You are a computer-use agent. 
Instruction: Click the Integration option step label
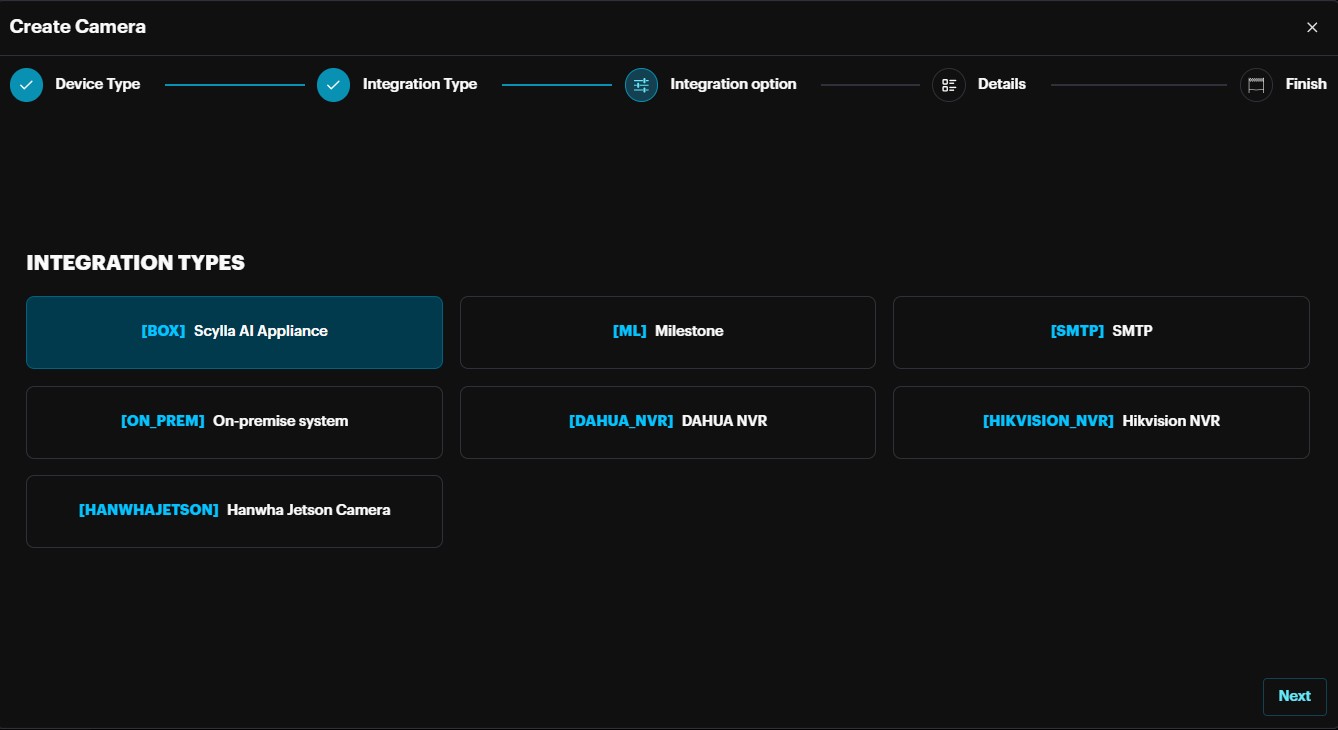(733, 85)
